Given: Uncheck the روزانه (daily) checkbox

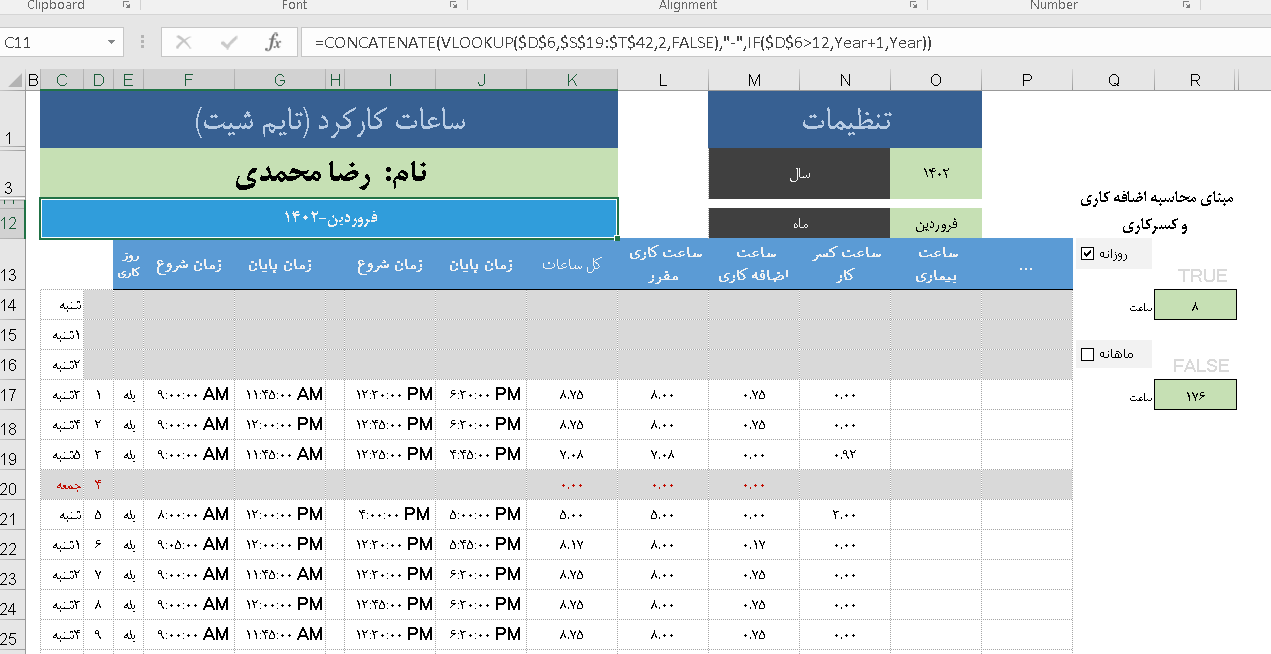Looking at the screenshot, I should [x=1086, y=253].
